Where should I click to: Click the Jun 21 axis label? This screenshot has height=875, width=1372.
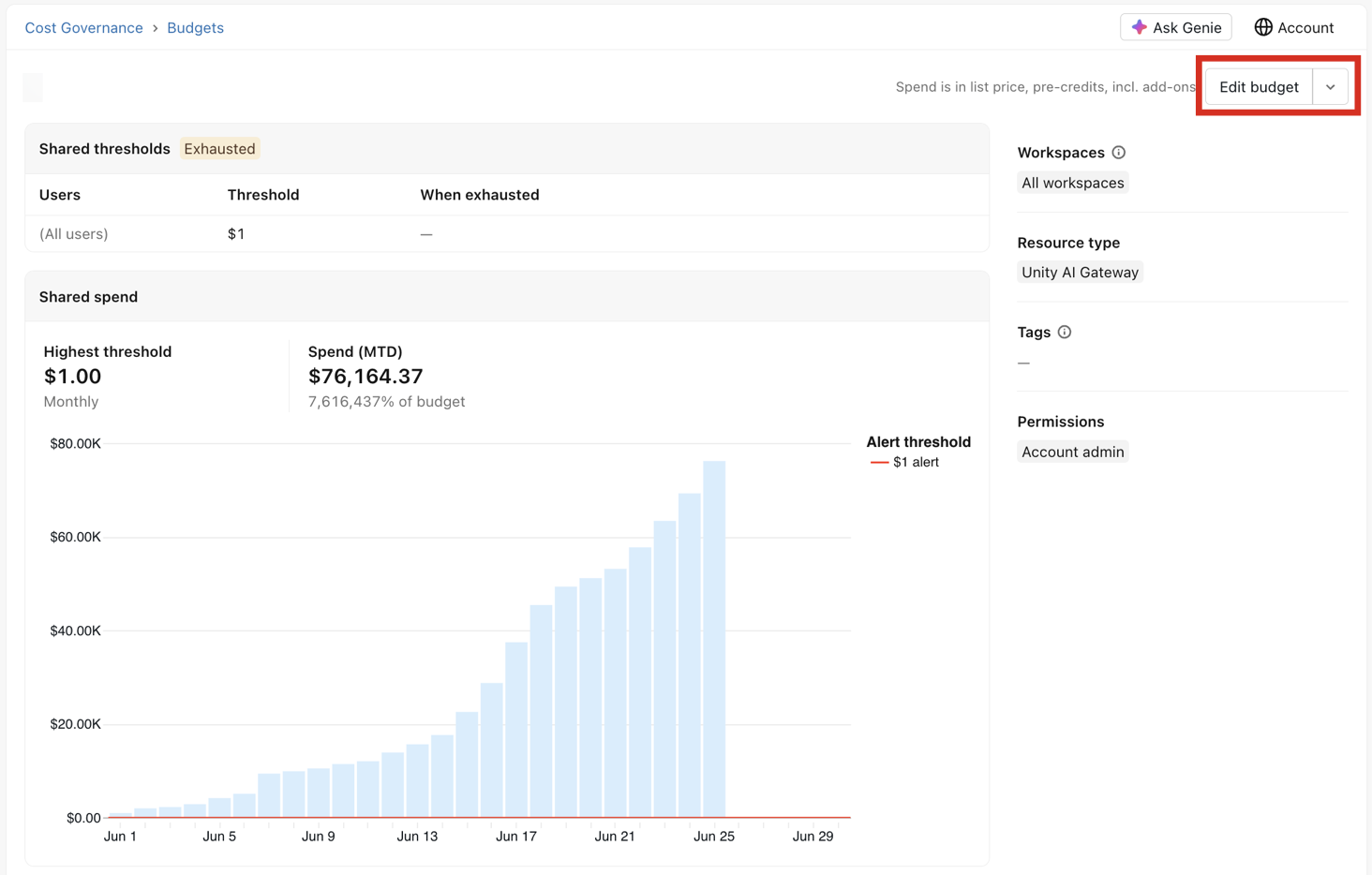(x=615, y=837)
